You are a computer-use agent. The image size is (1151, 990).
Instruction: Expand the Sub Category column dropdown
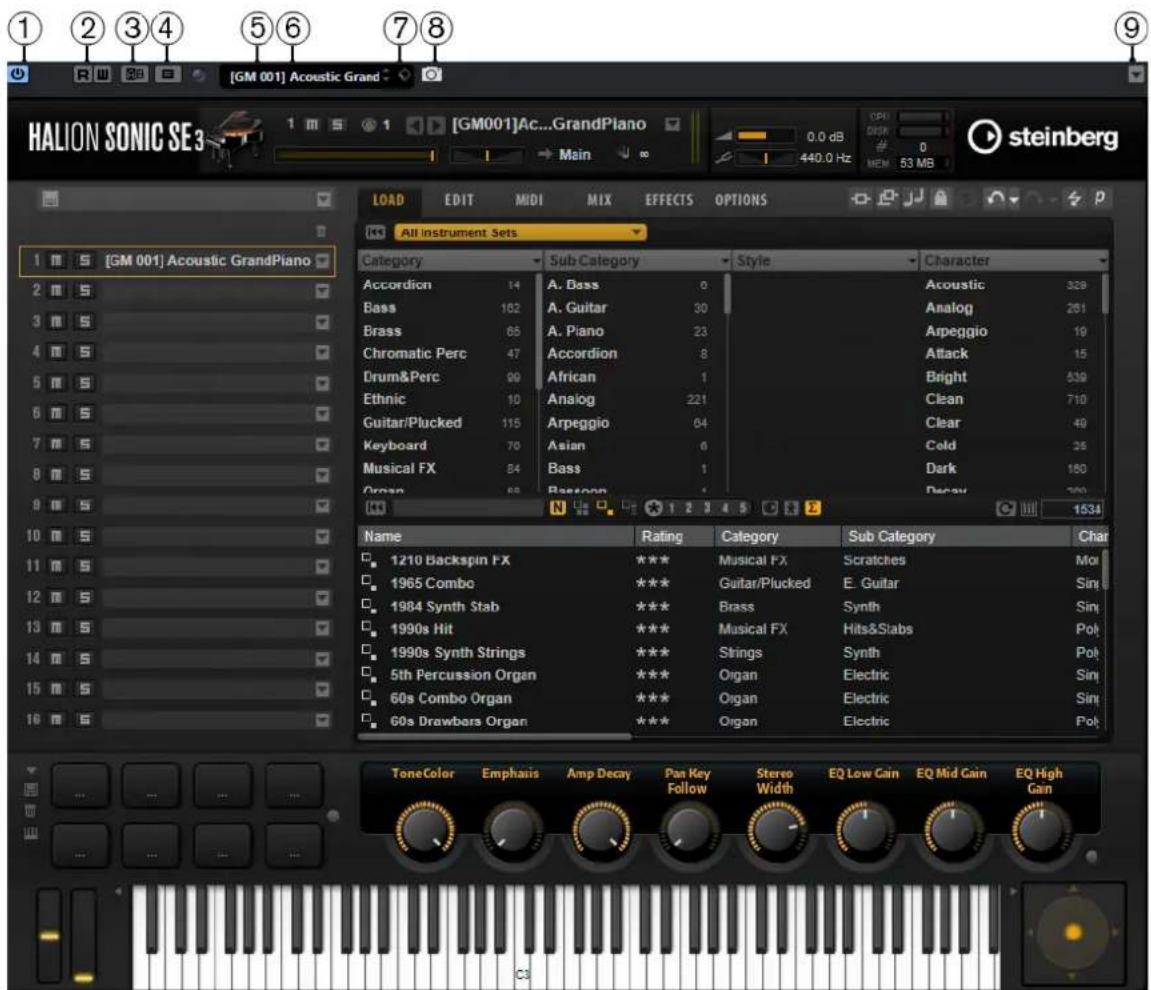click(725, 261)
